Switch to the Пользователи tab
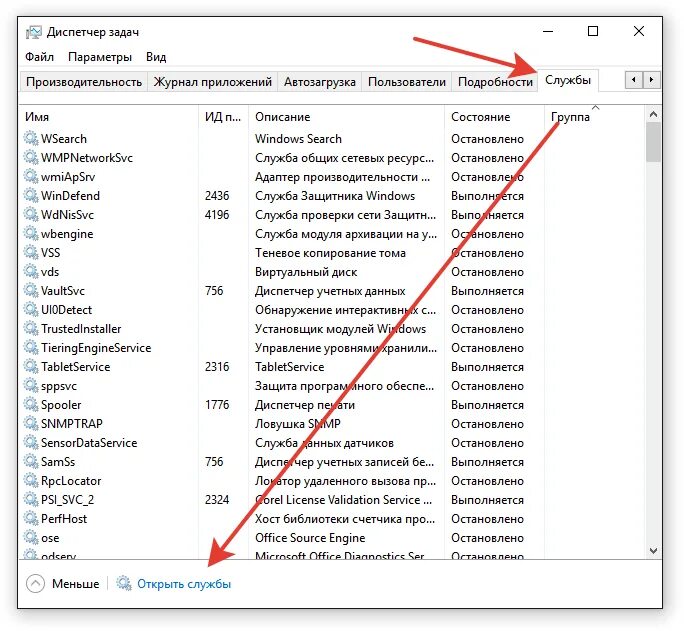Screen dimensions: 684x631 click(x=407, y=82)
